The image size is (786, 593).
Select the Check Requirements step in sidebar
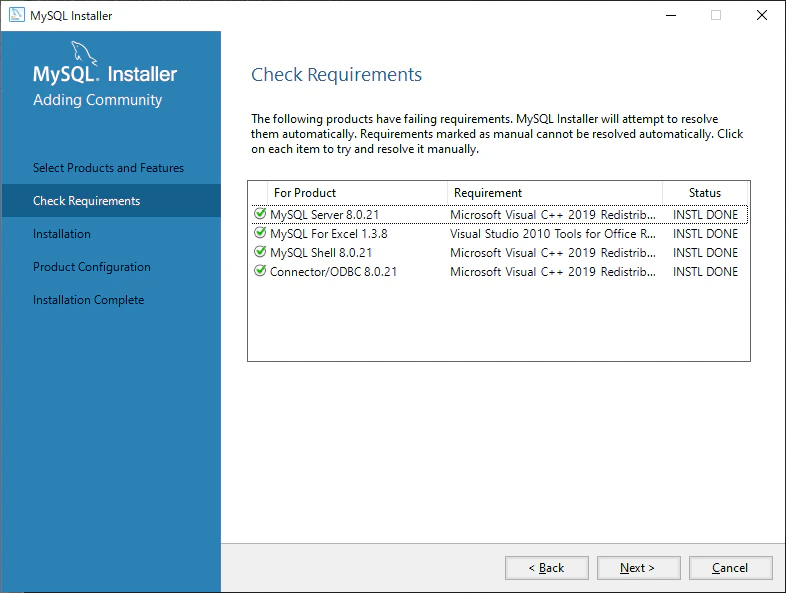[111, 201]
